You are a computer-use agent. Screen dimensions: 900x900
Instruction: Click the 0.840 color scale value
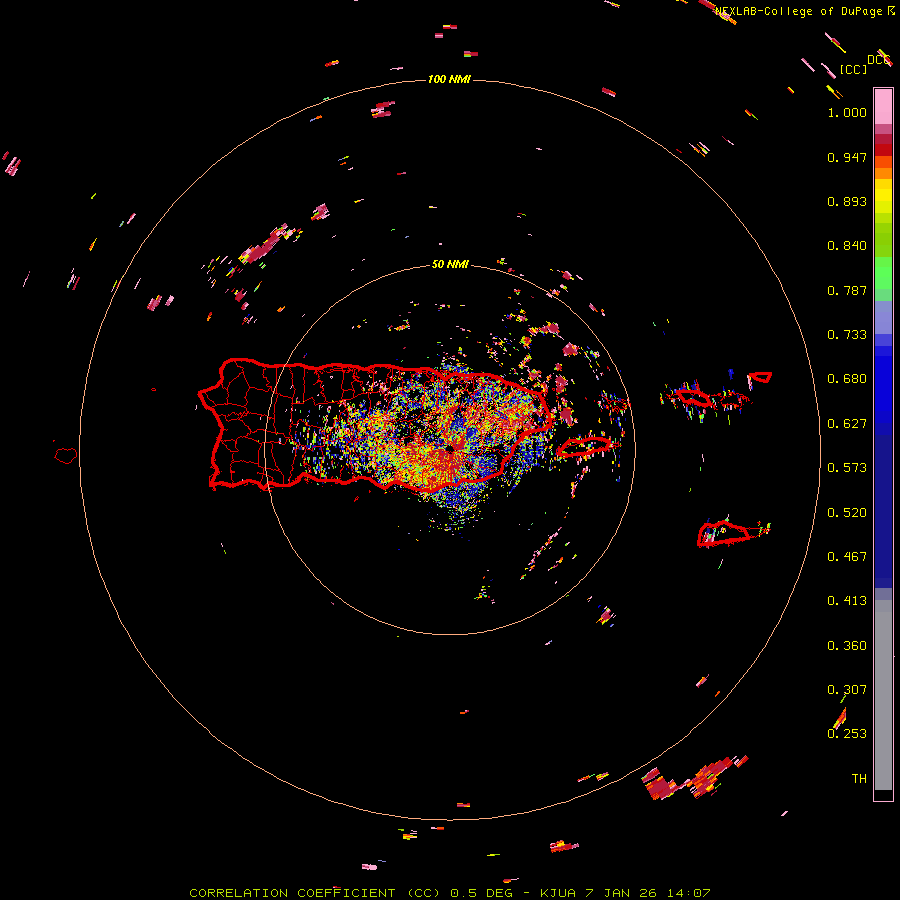[x=847, y=246]
